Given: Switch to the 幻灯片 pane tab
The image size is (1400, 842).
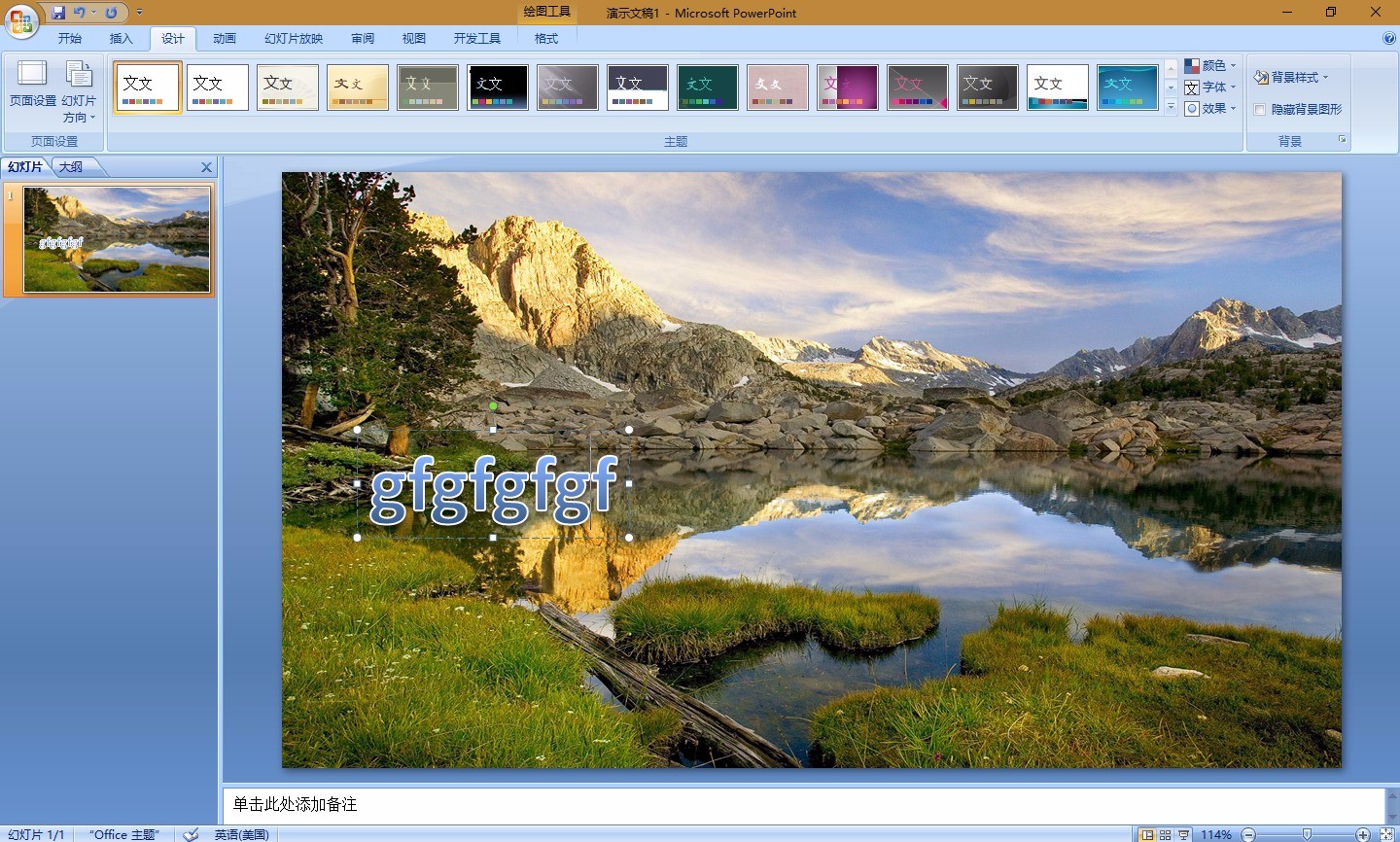Looking at the screenshot, I should tap(25, 167).
